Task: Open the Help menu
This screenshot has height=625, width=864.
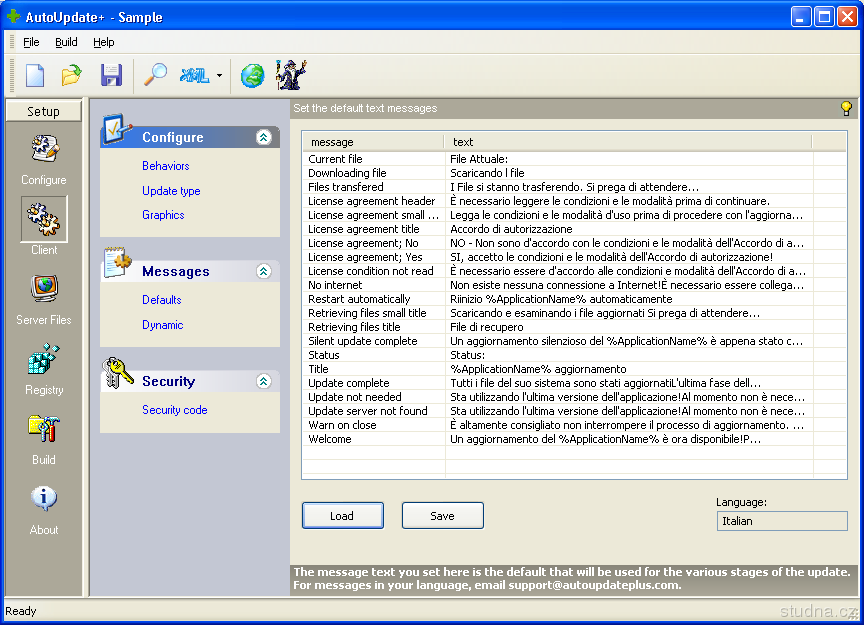Action: pyautogui.click(x=104, y=42)
